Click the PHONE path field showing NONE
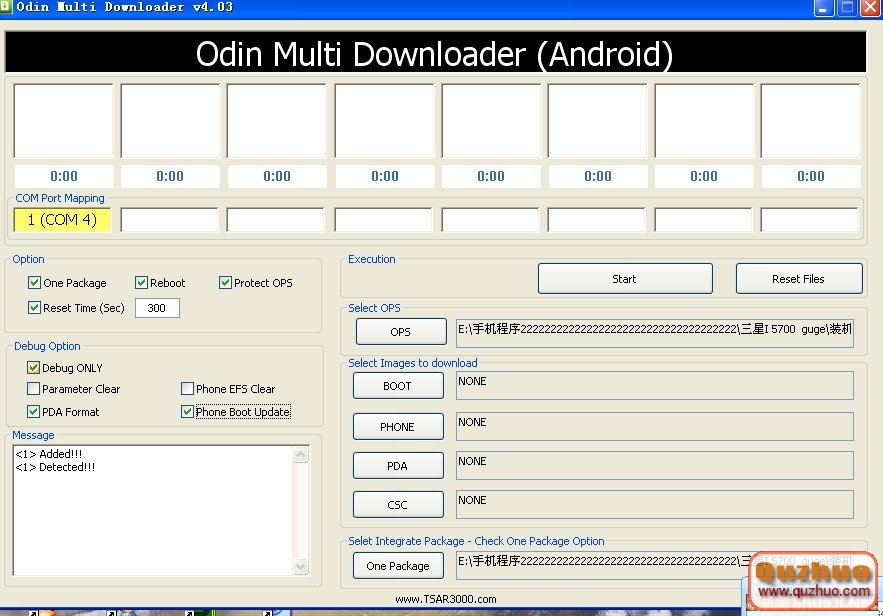Viewport: 883px width, 616px height. [655, 426]
